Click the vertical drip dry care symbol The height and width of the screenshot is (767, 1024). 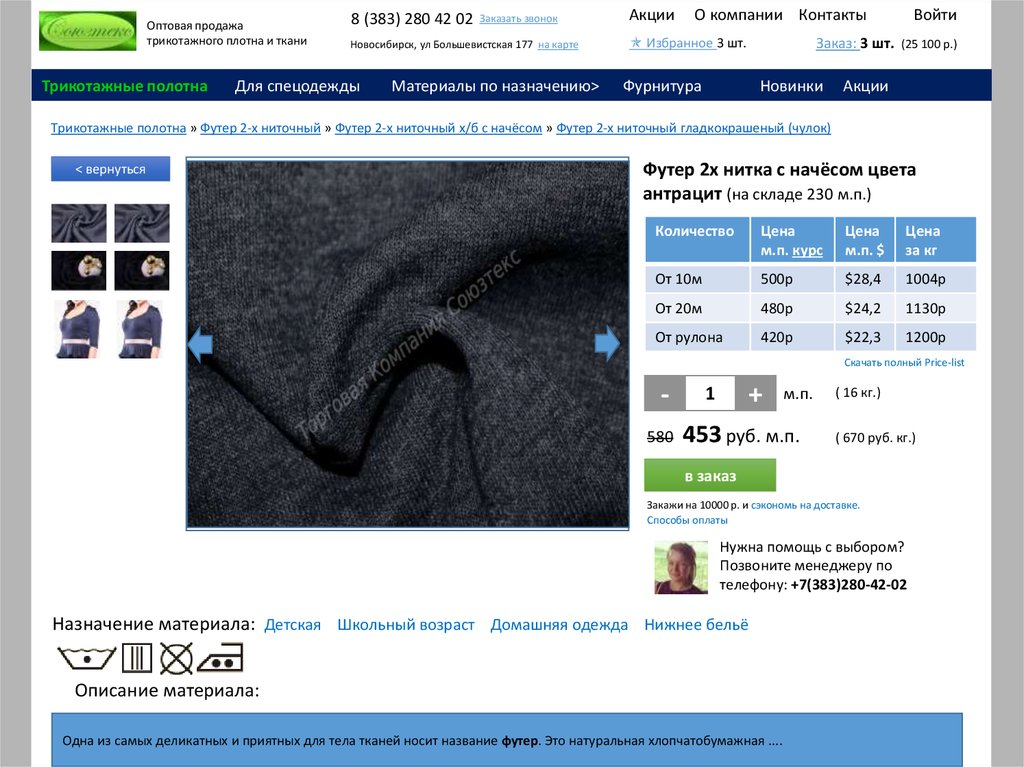pyautogui.click(x=135, y=657)
